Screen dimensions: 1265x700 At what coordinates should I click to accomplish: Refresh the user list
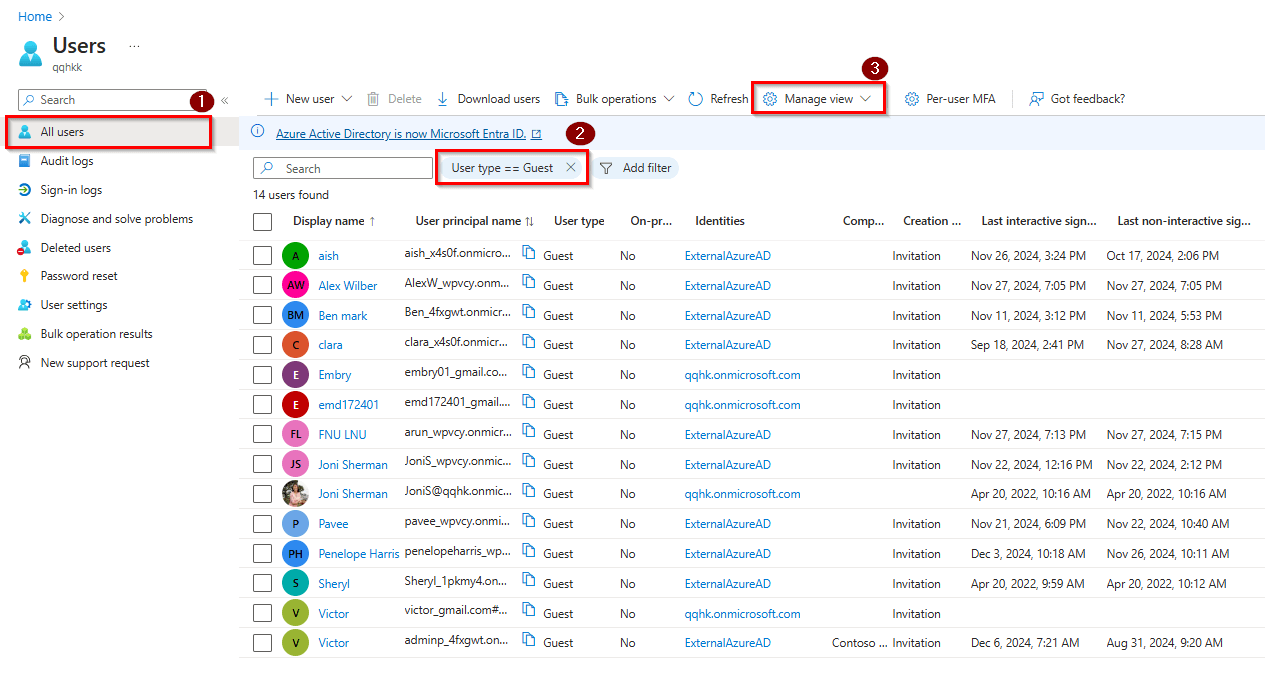(x=696, y=98)
